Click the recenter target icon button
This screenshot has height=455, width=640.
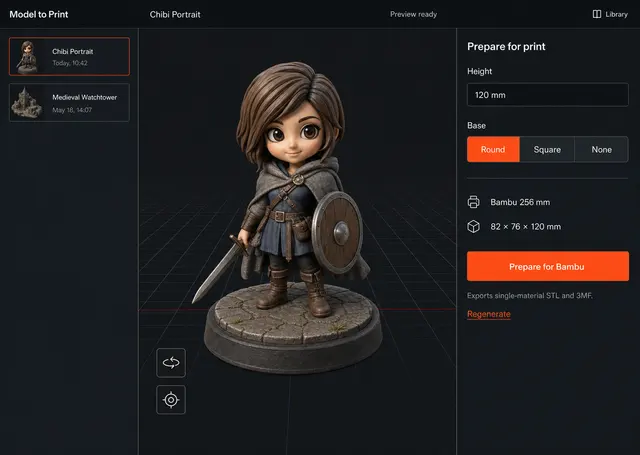click(x=171, y=400)
